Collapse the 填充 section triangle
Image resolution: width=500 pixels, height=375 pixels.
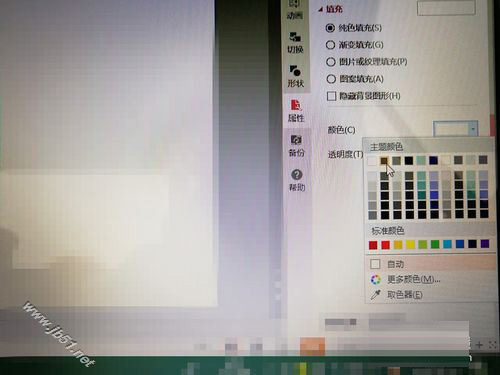click(320, 10)
